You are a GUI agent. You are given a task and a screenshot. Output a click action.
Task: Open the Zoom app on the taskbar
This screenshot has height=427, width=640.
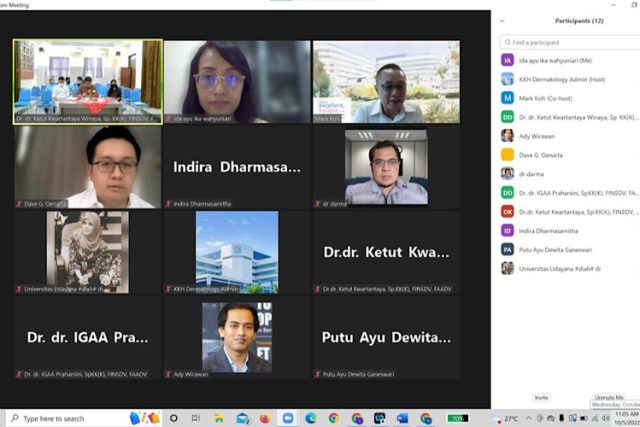[x=288, y=418]
